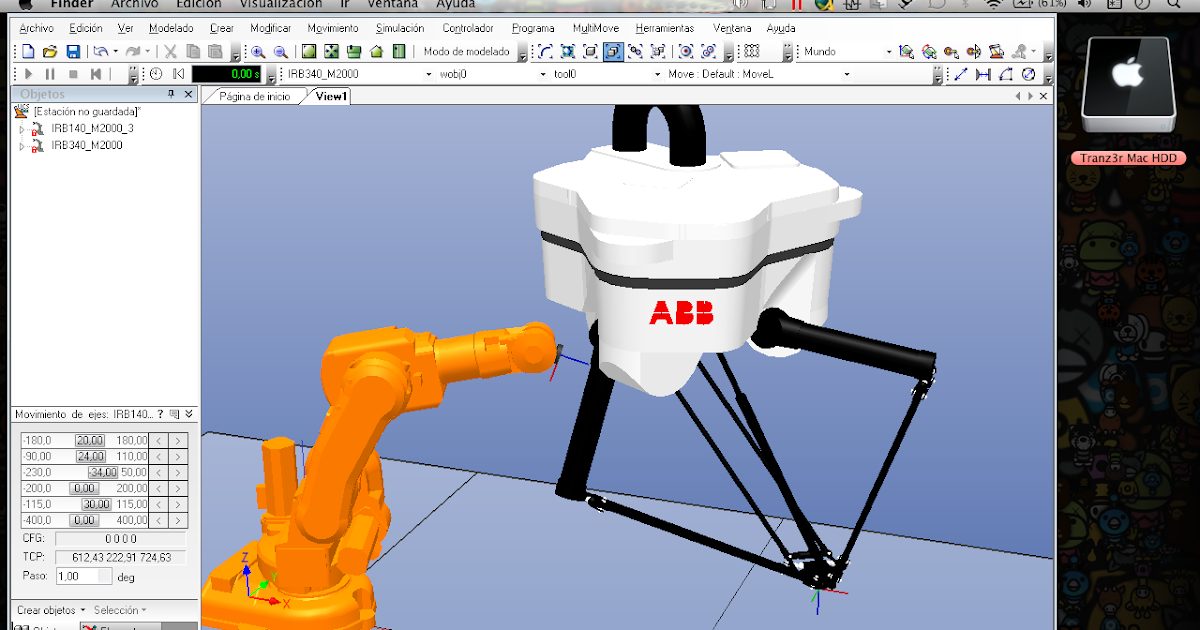
Task: Increase first axis with right arrow
Action: pyautogui.click(x=177, y=440)
